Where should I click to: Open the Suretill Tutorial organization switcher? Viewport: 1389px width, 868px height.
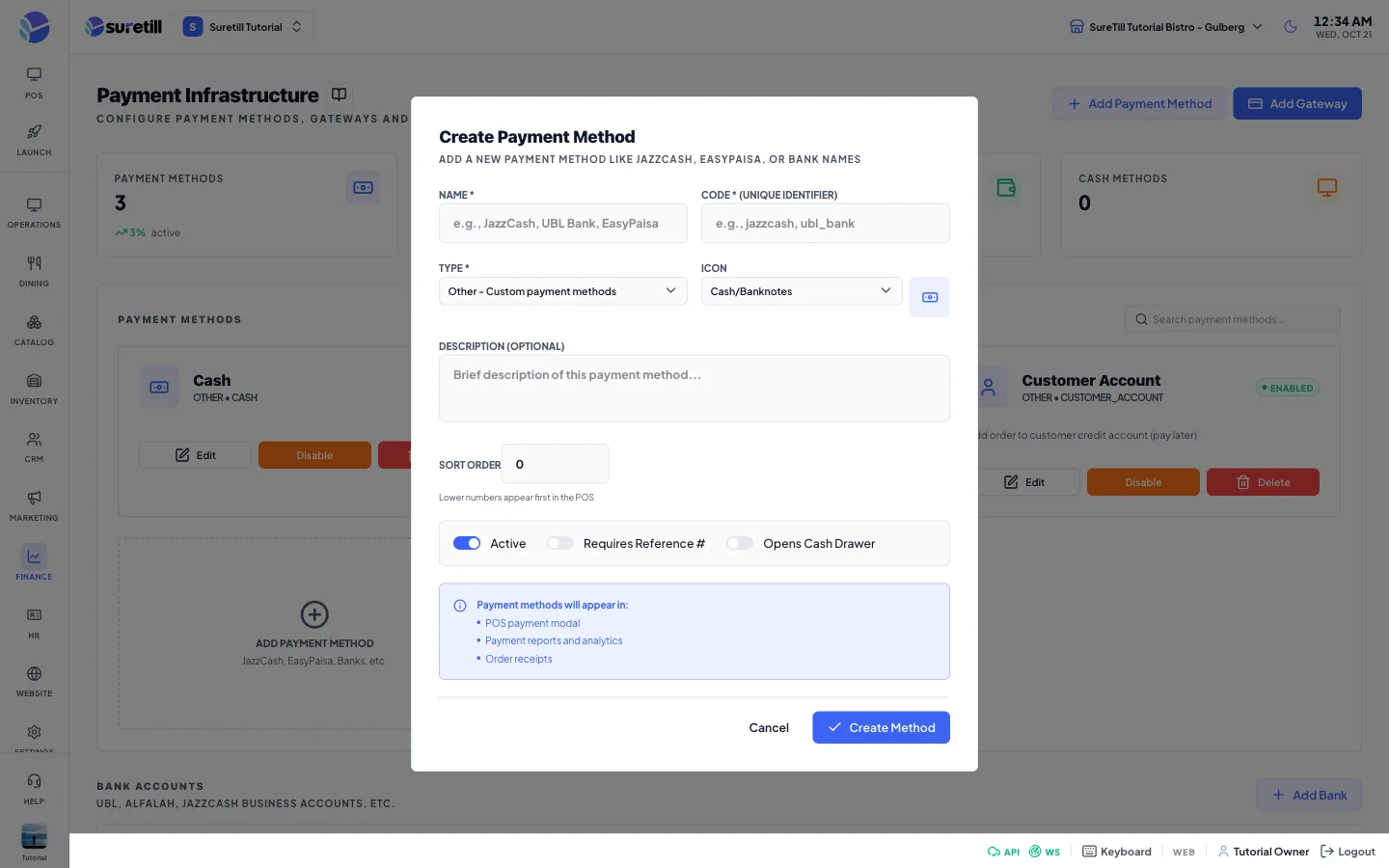click(x=244, y=27)
